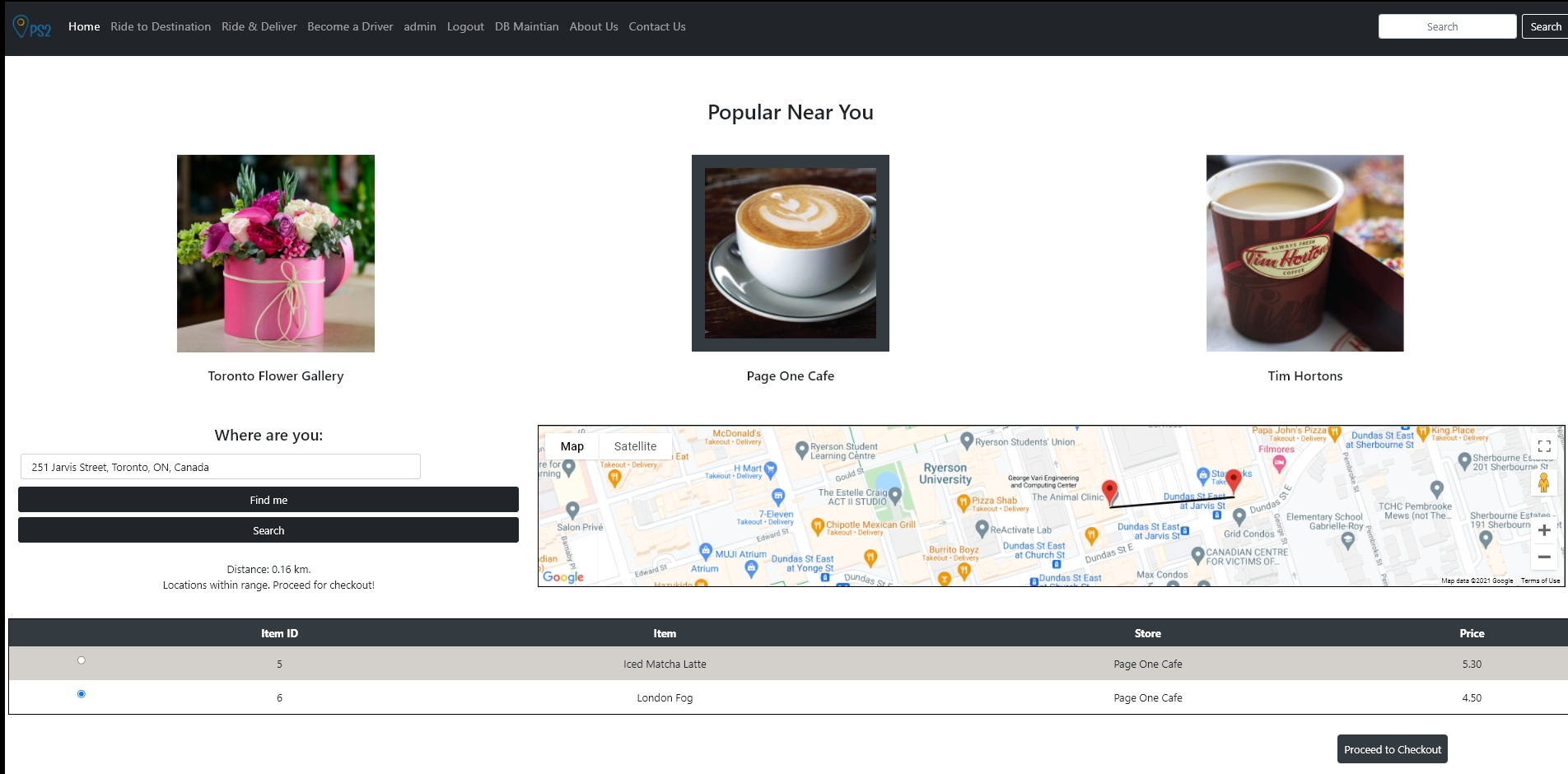Click the Canadian Centre for Victims pin

(1198, 556)
